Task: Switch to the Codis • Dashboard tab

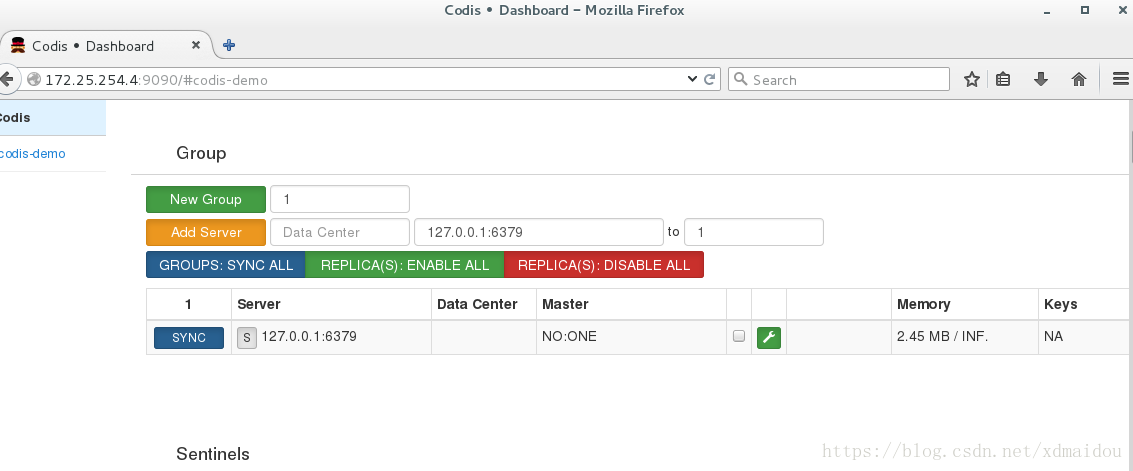Action: (x=105, y=46)
